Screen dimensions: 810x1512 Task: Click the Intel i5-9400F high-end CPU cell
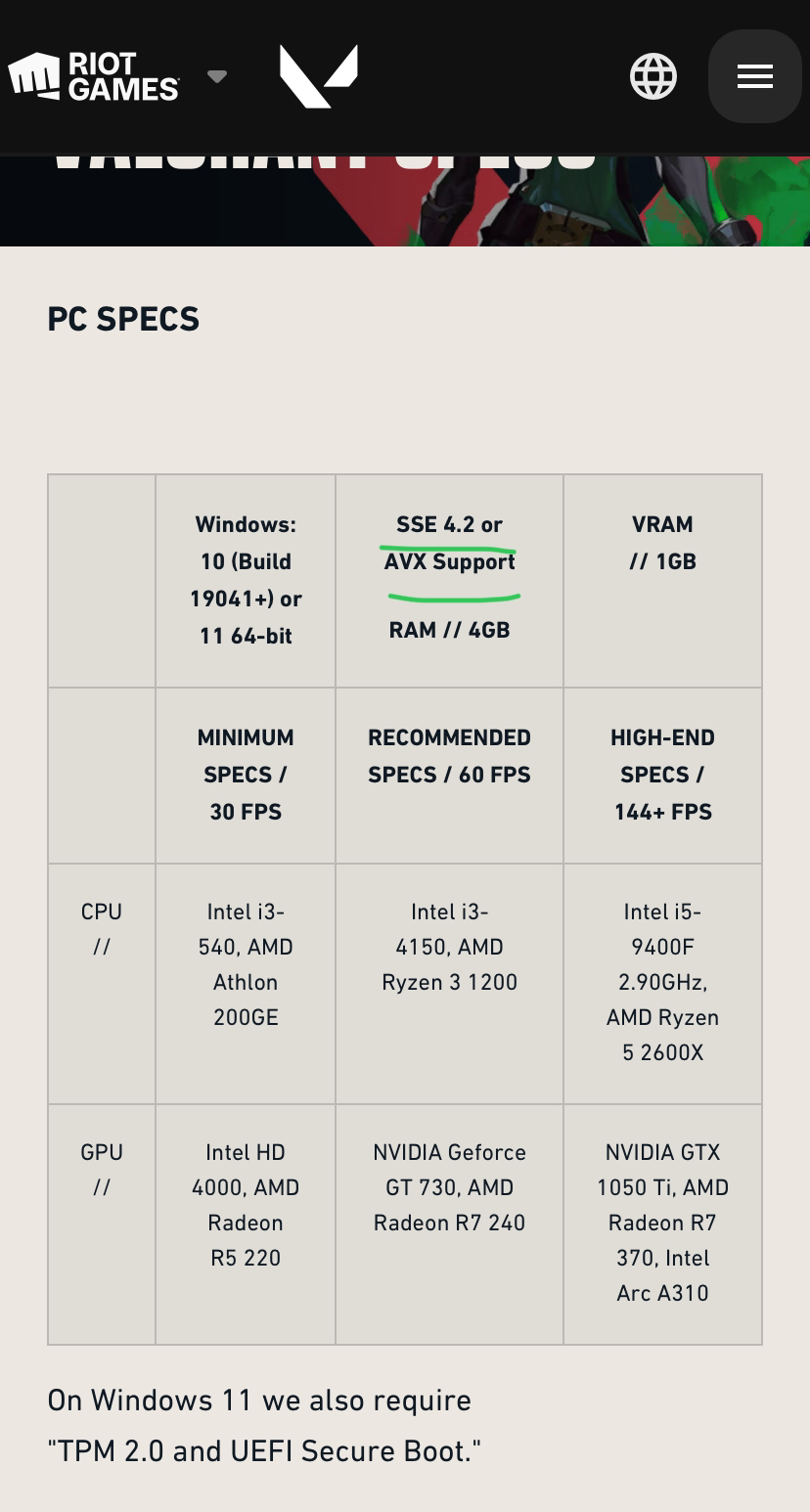[x=662, y=982]
